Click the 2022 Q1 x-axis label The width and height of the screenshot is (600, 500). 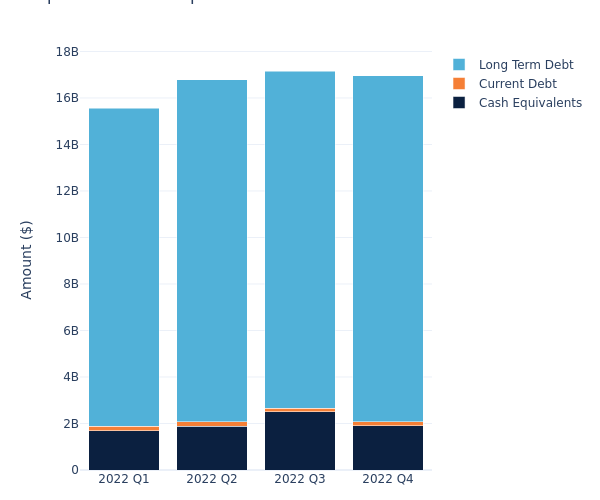click(x=124, y=479)
